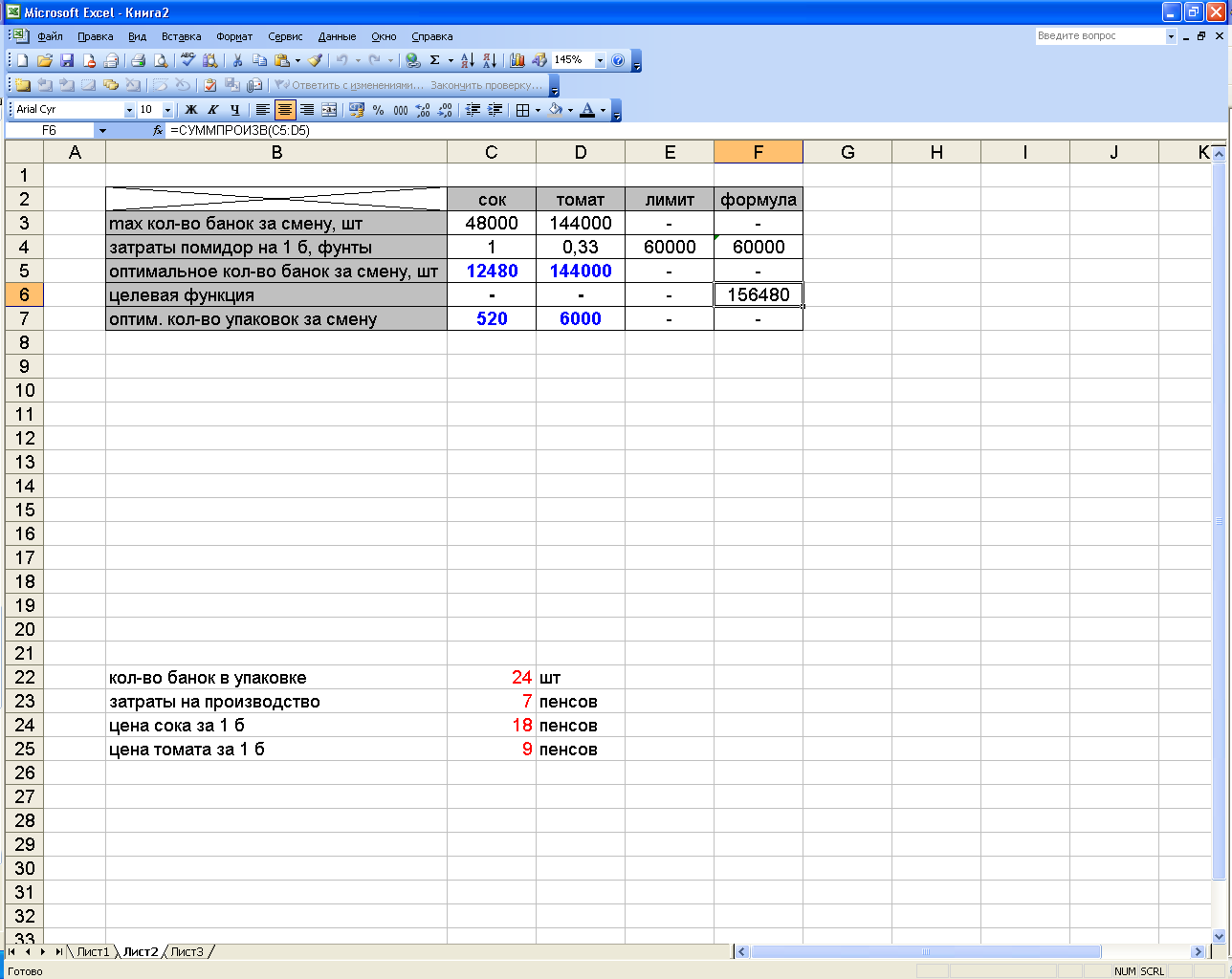Select column H by its header

(x=936, y=152)
